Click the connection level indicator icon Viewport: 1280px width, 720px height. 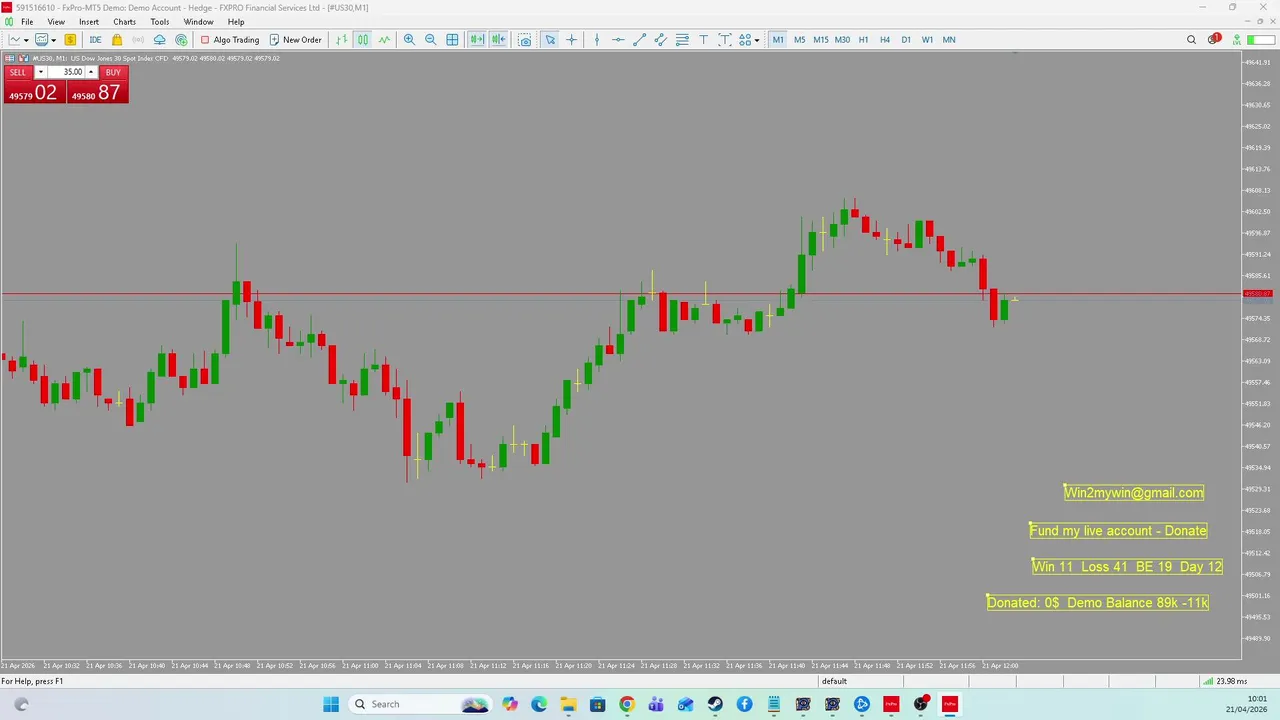click(x=1237, y=40)
